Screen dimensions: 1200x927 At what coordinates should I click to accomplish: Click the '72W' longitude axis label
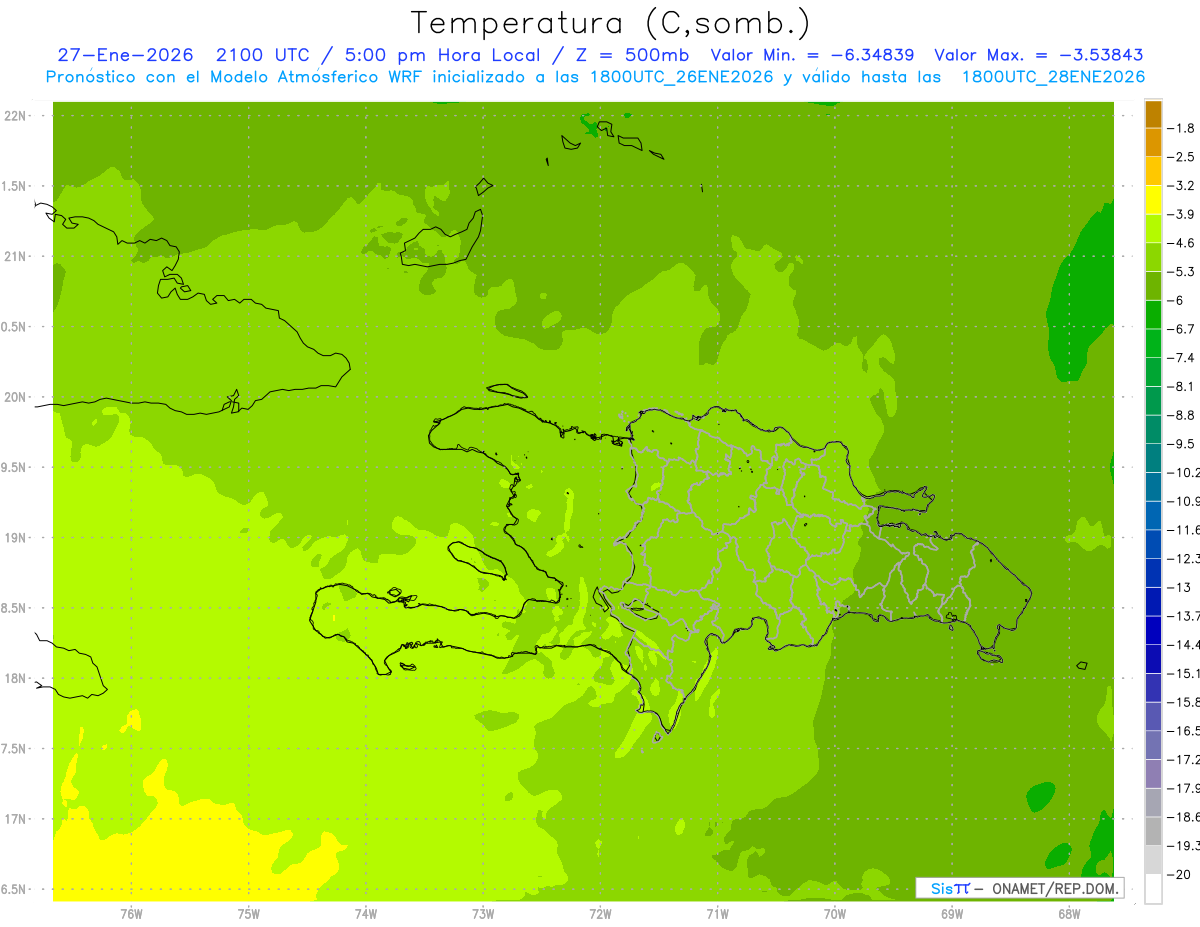[600, 914]
